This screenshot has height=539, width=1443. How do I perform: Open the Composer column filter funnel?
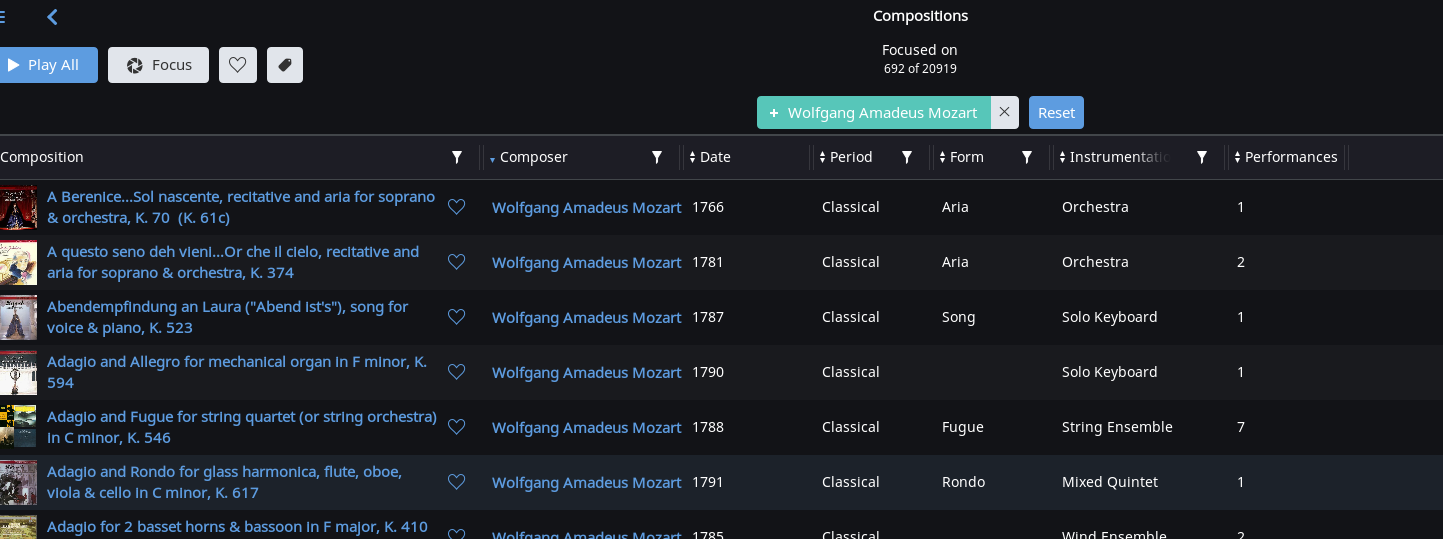tap(657, 157)
